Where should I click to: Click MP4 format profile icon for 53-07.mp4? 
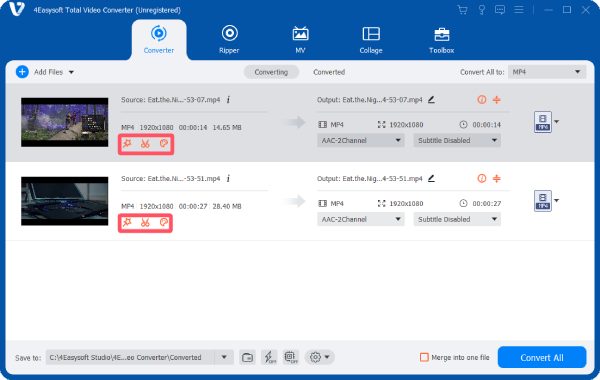click(543, 122)
